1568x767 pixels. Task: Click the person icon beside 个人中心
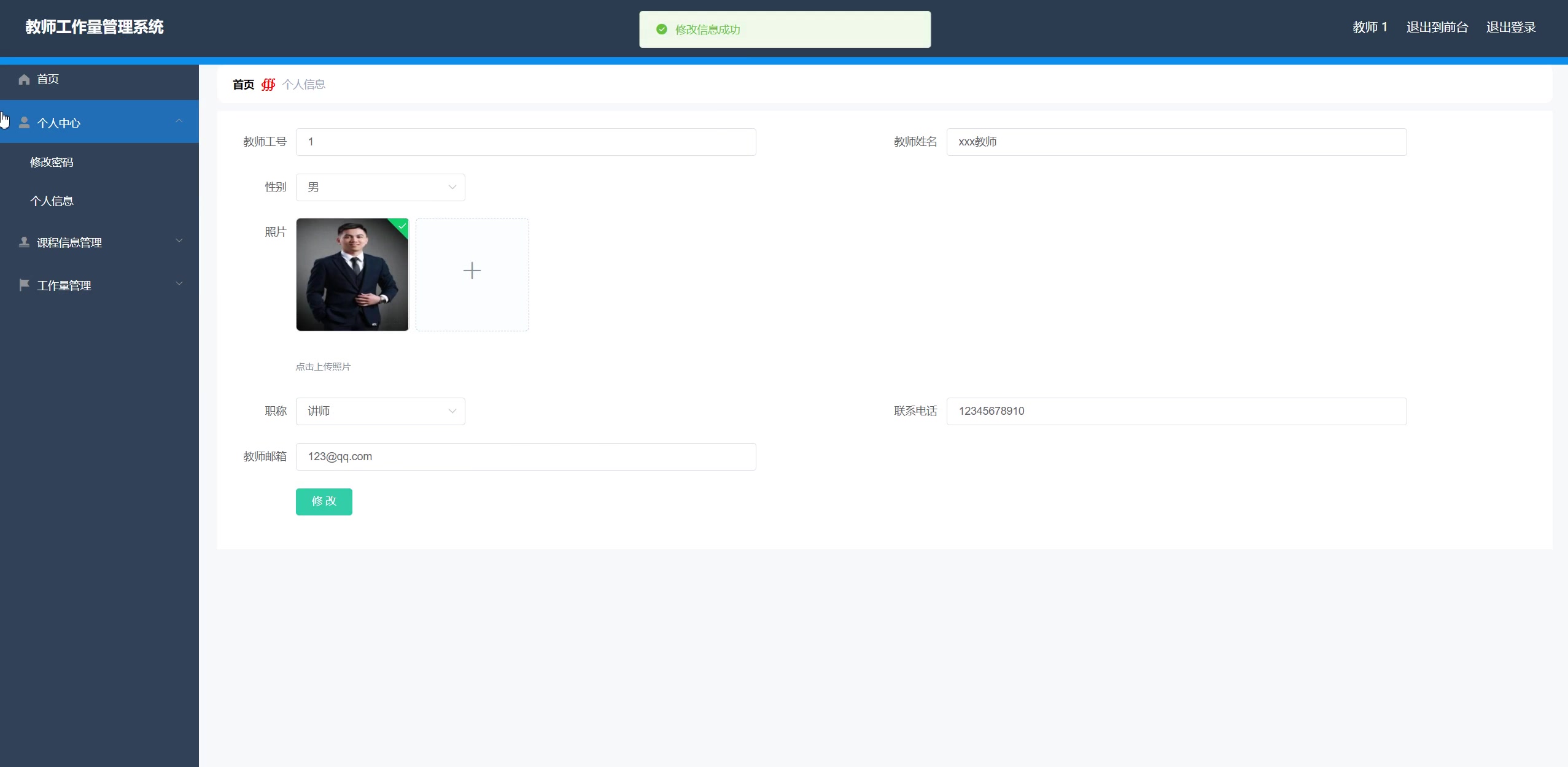24,123
